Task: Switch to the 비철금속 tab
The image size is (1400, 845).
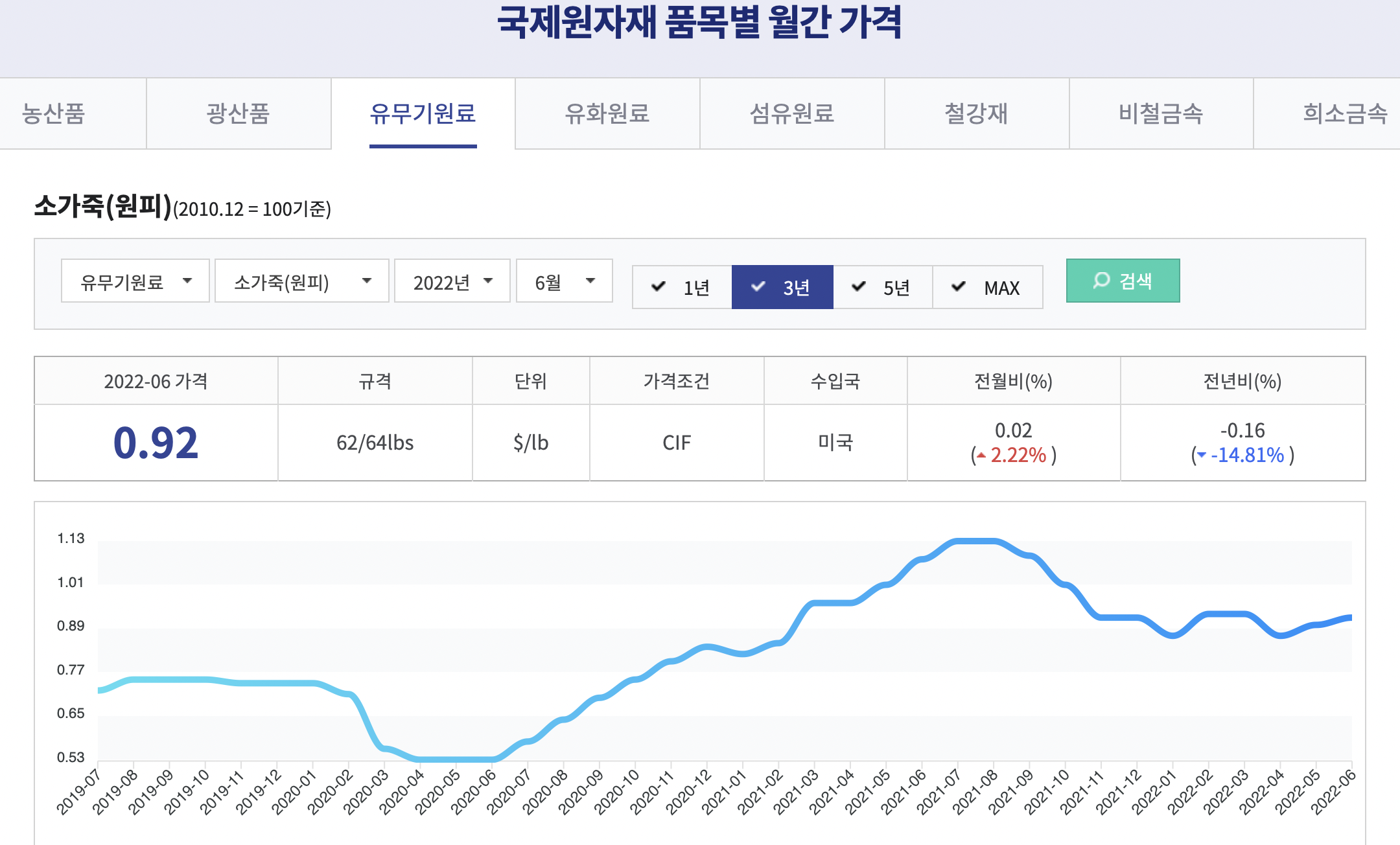Action: pos(1161,114)
